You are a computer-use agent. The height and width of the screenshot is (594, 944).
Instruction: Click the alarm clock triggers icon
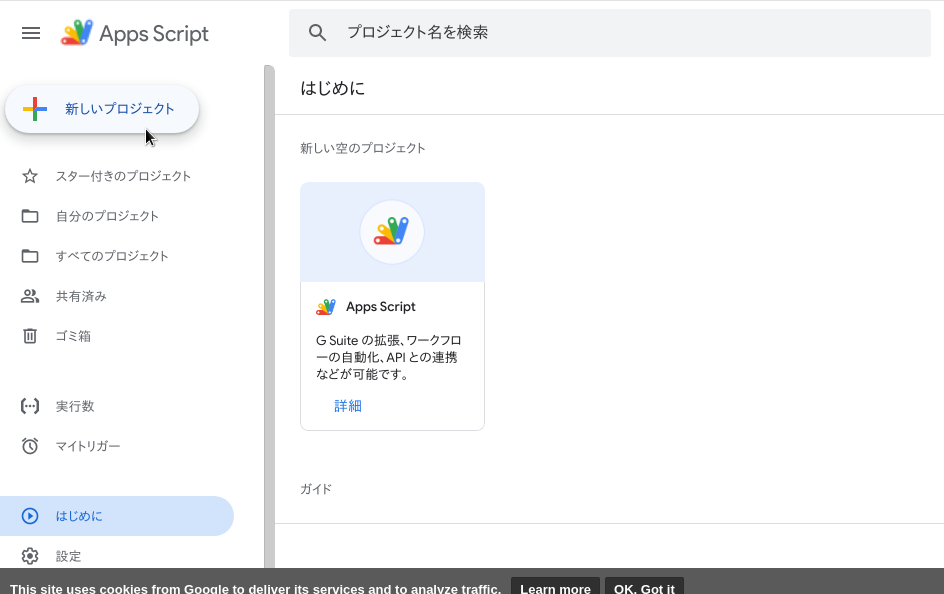(x=30, y=446)
